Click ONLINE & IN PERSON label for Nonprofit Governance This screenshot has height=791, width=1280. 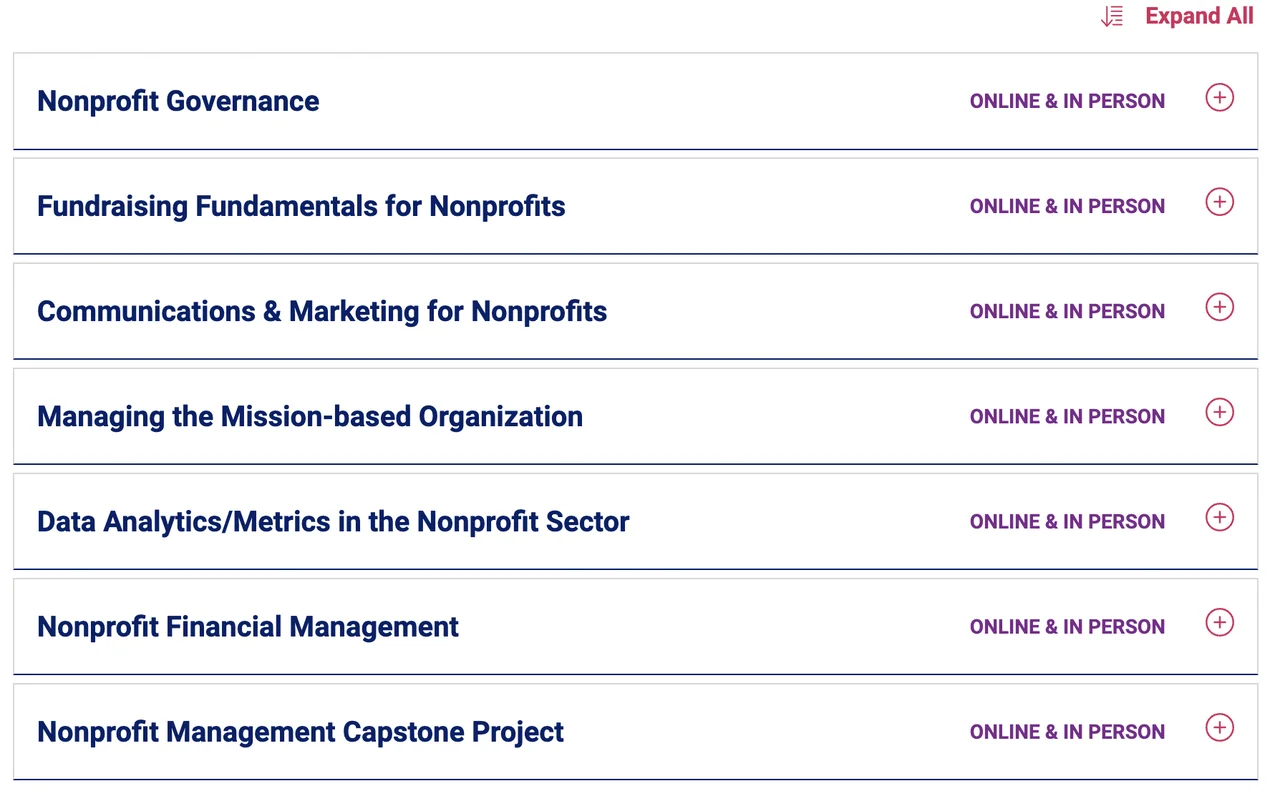click(1067, 101)
